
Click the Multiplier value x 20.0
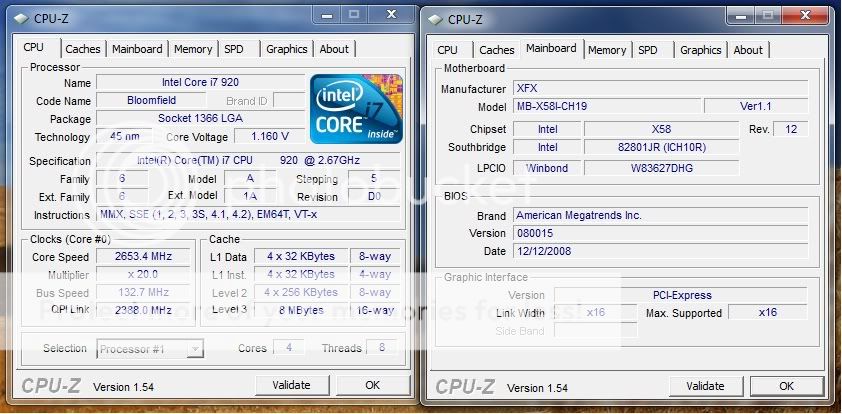tap(143, 274)
